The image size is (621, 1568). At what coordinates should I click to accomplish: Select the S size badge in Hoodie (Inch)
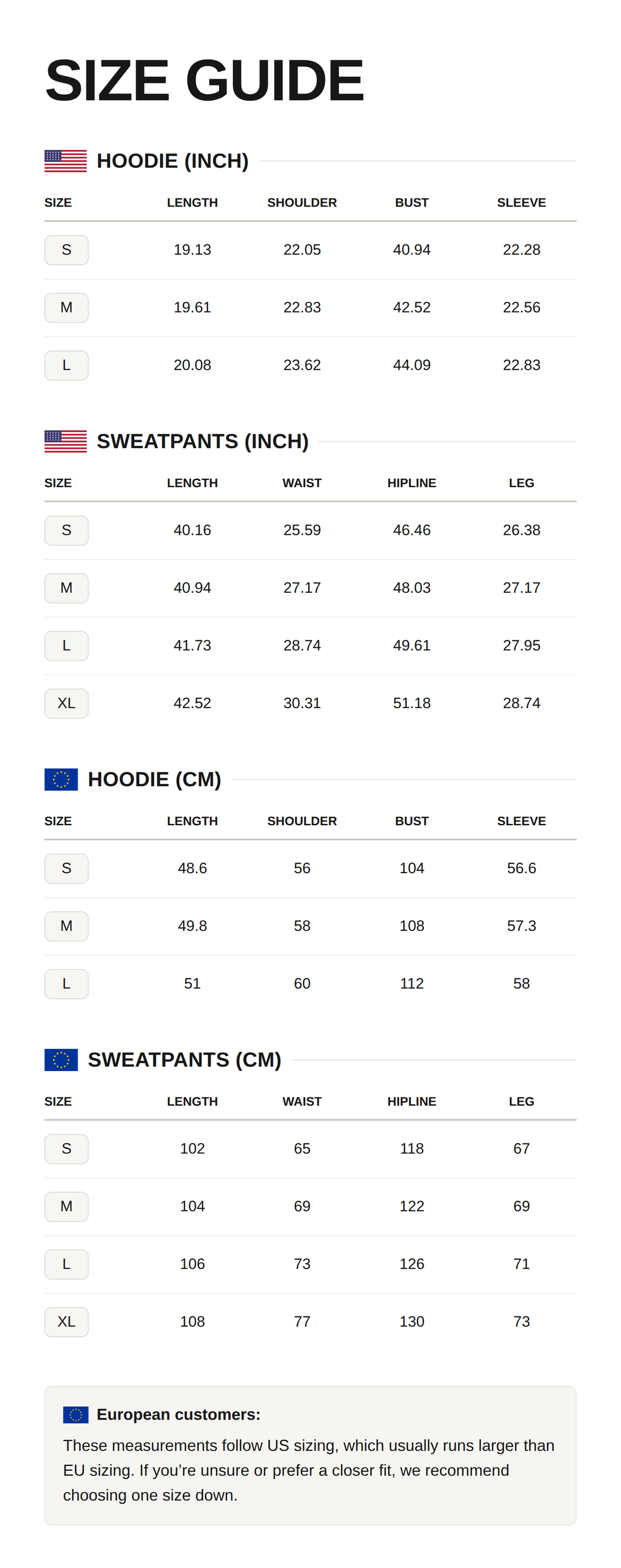(x=66, y=250)
